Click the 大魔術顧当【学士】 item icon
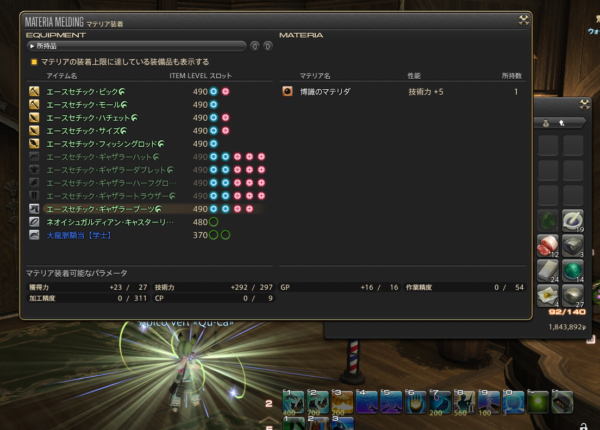 tap(33, 234)
